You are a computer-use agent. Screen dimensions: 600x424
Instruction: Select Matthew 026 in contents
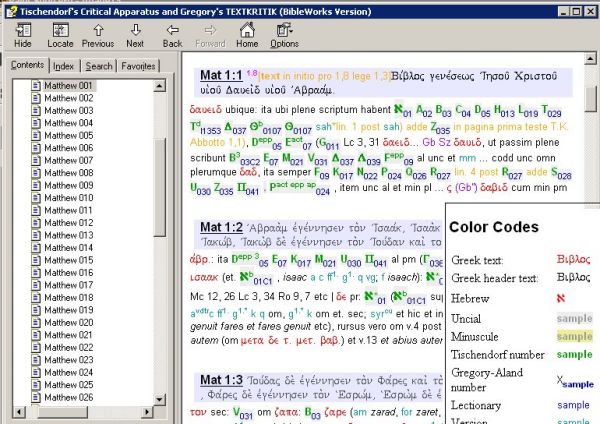point(68,397)
